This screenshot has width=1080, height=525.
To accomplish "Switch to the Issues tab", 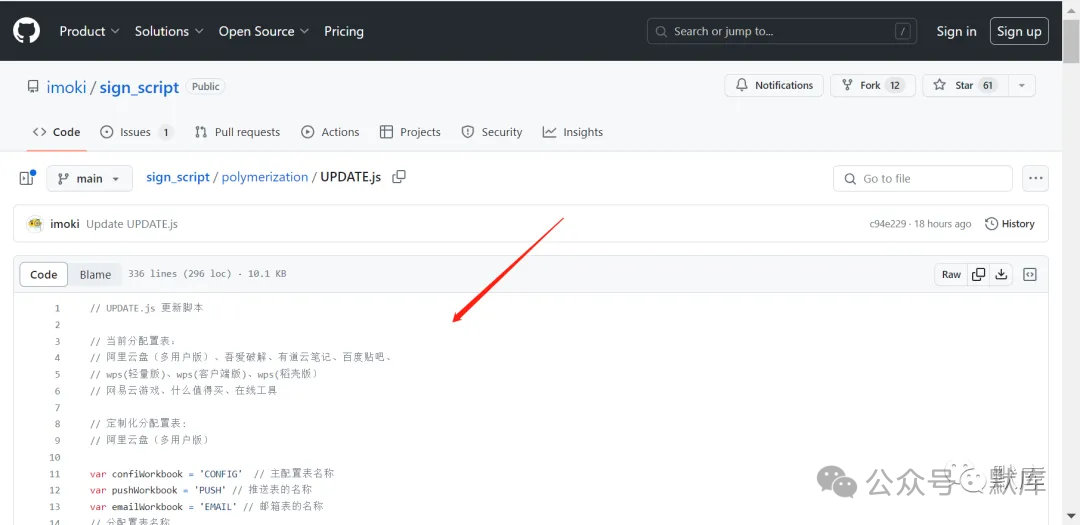I will point(136,132).
